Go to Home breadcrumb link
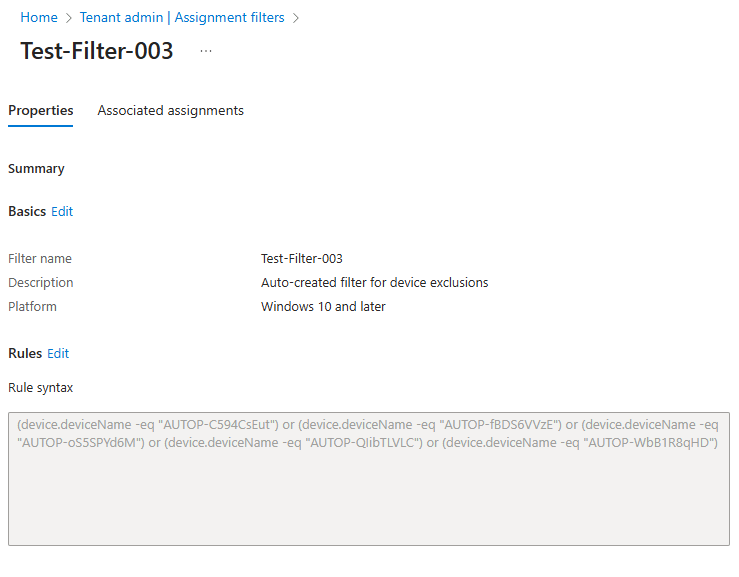The width and height of the screenshot is (739, 577). pyautogui.click(x=39, y=18)
